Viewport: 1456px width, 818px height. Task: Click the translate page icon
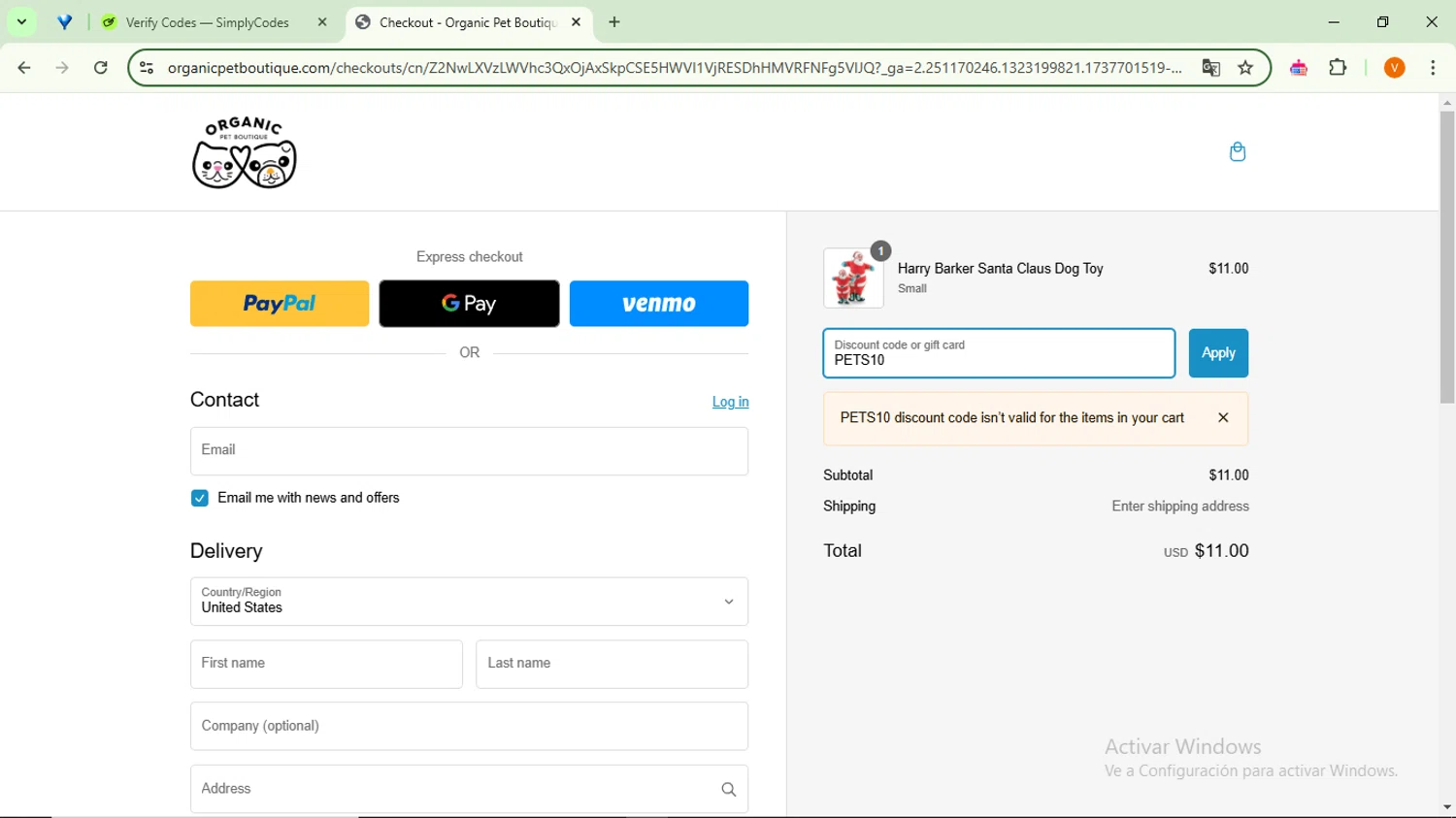[1210, 68]
